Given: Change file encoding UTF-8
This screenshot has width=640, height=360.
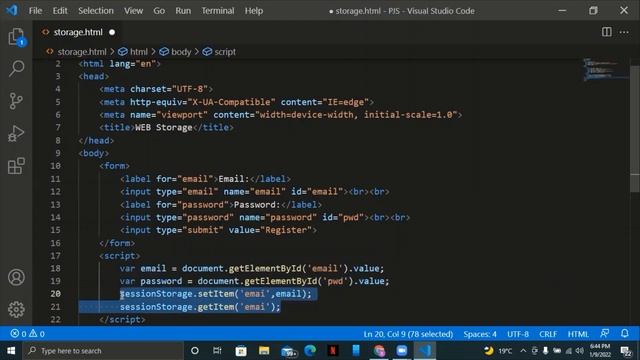Looking at the screenshot, I should [518, 334].
